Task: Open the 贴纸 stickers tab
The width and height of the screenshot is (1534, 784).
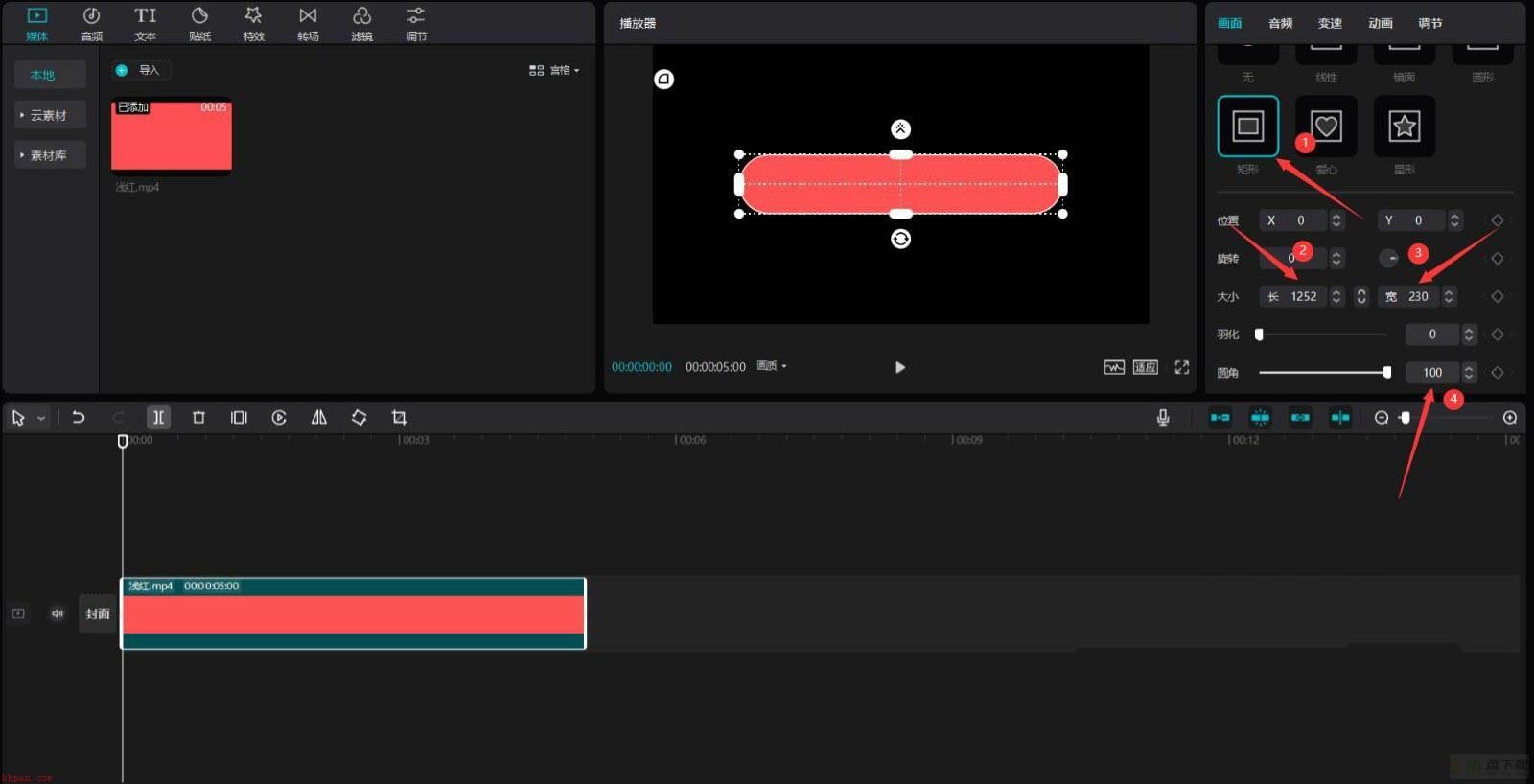Action: coord(199,24)
